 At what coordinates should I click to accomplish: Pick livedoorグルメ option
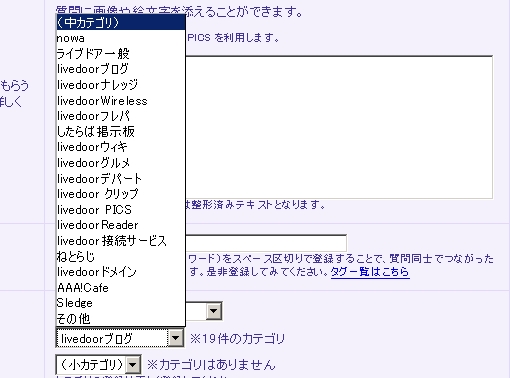coord(121,163)
